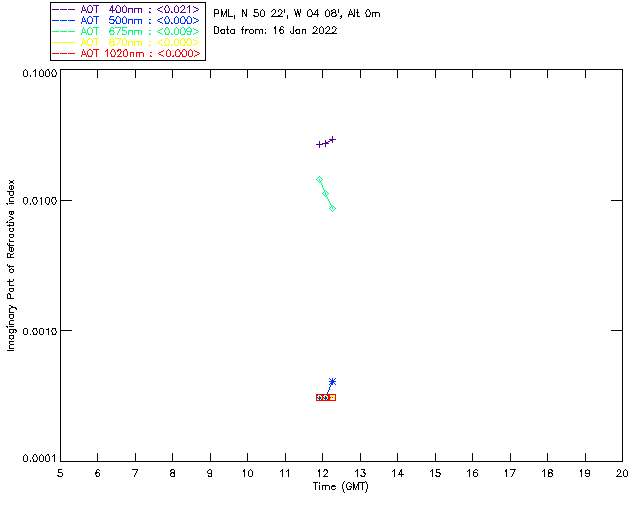Click the x-axis tick label 12

pyautogui.click(x=322, y=473)
